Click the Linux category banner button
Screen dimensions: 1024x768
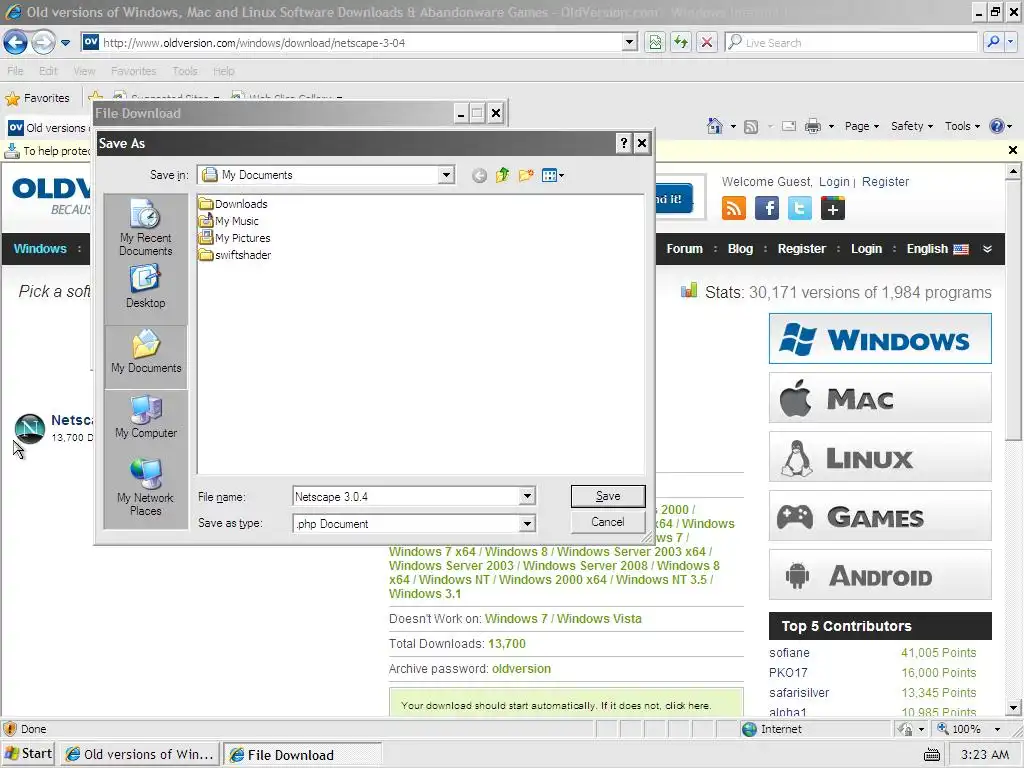tap(880, 456)
